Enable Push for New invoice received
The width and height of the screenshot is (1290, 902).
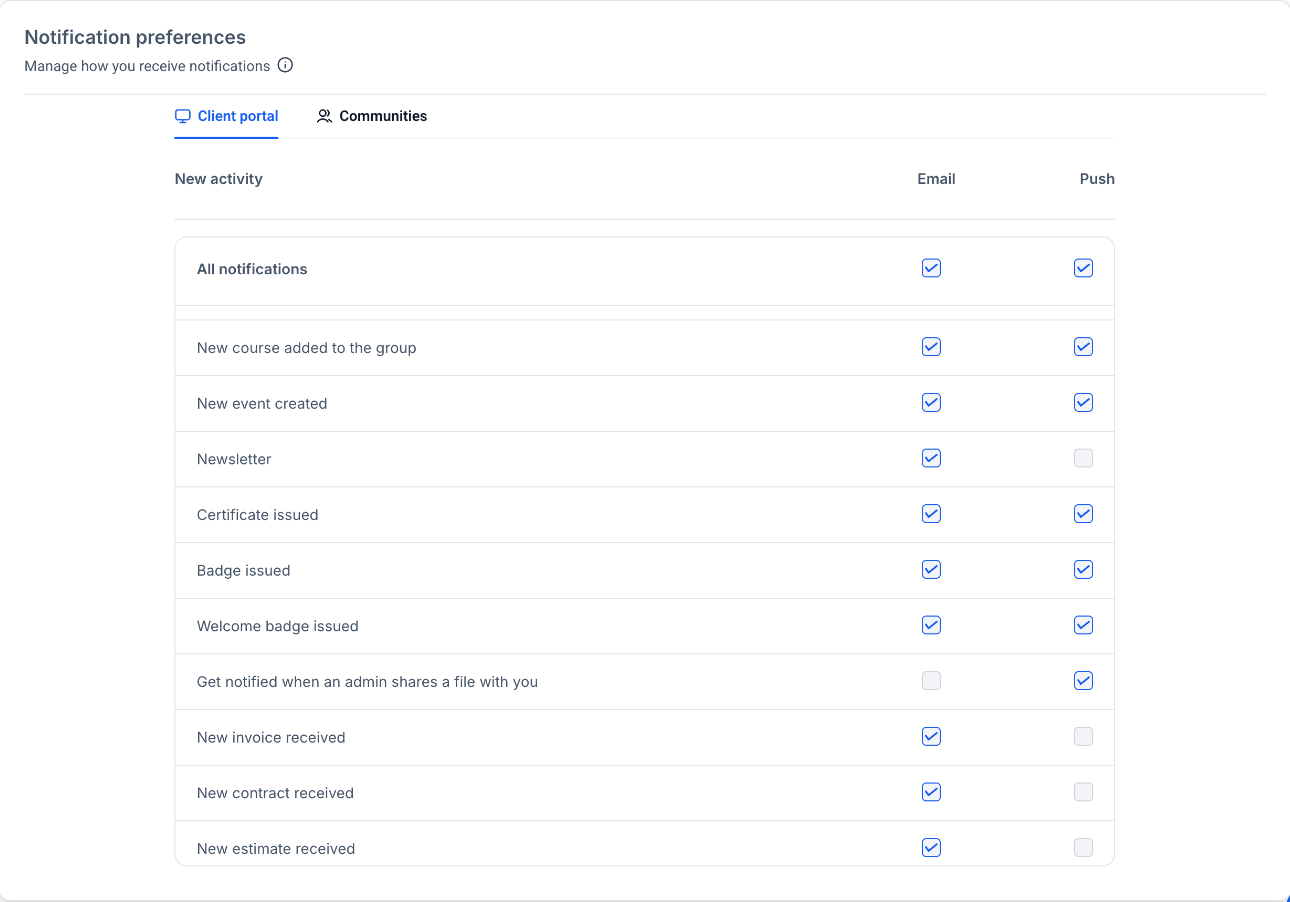(1083, 737)
